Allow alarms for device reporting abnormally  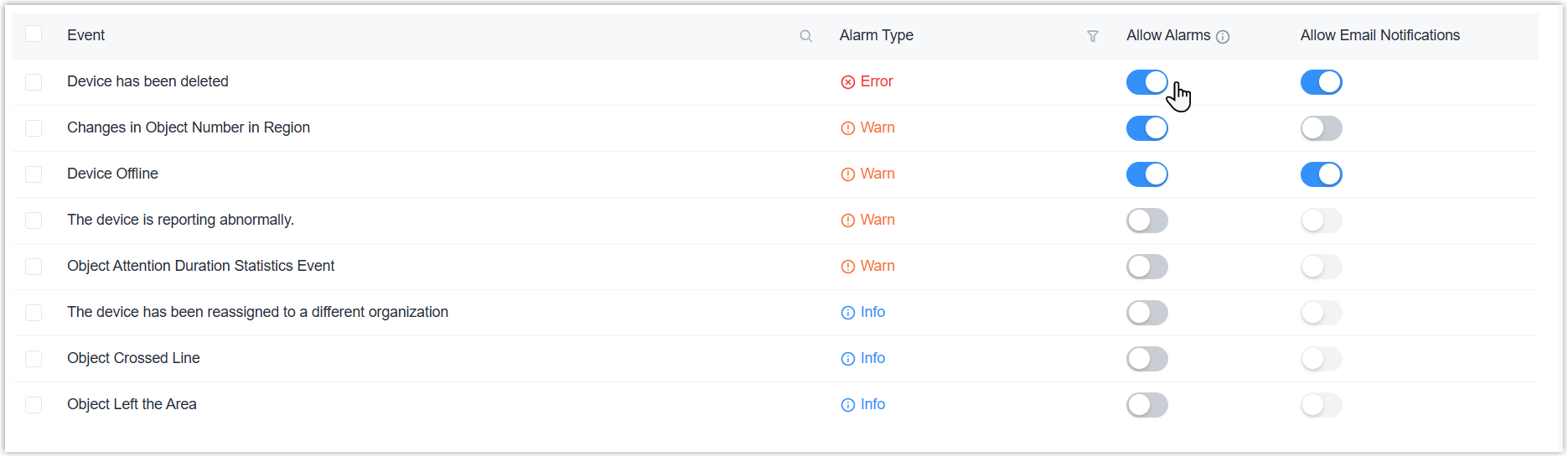tap(1146, 221)
